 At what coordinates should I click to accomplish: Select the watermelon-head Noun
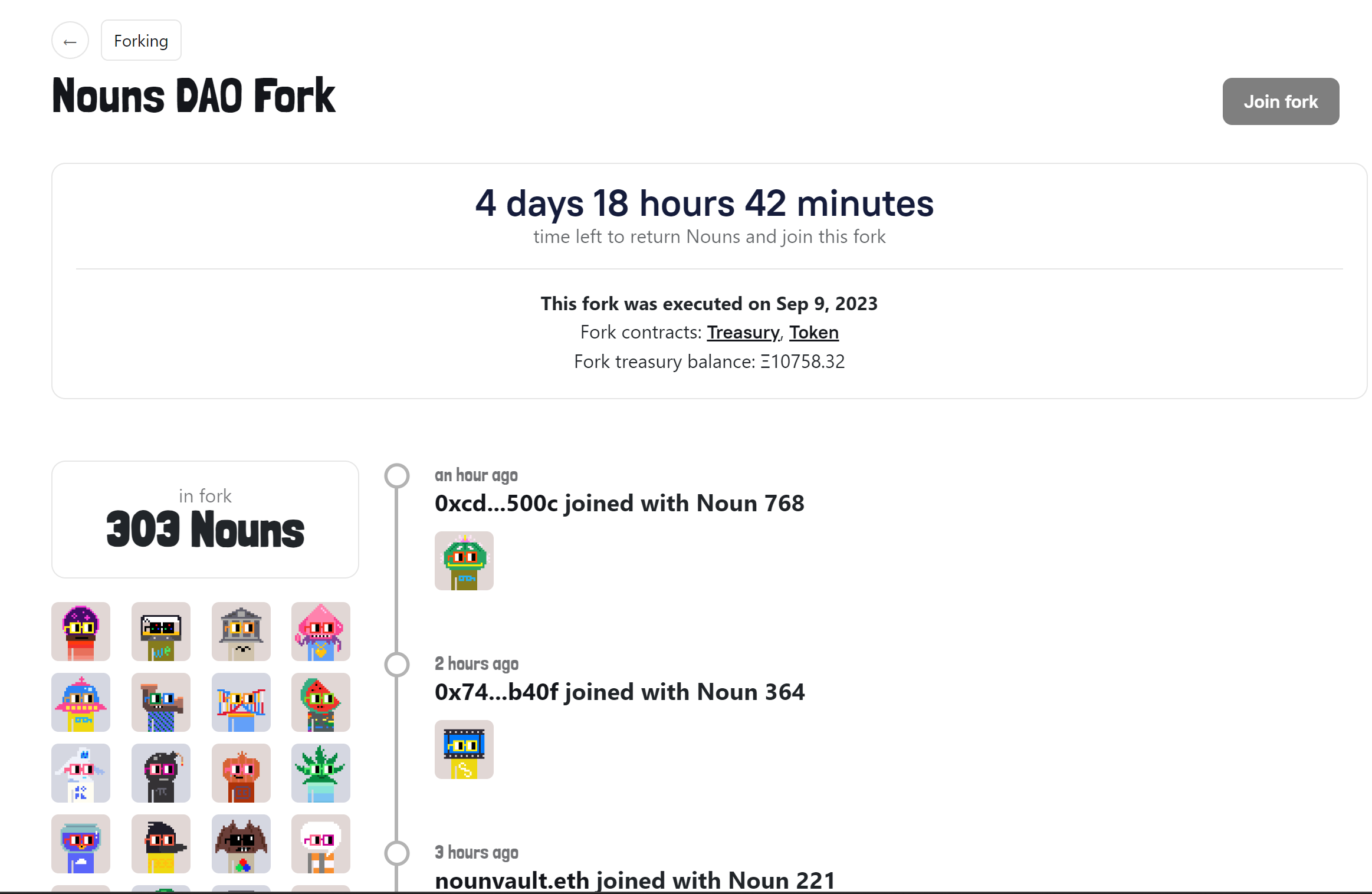click(320, 702)
